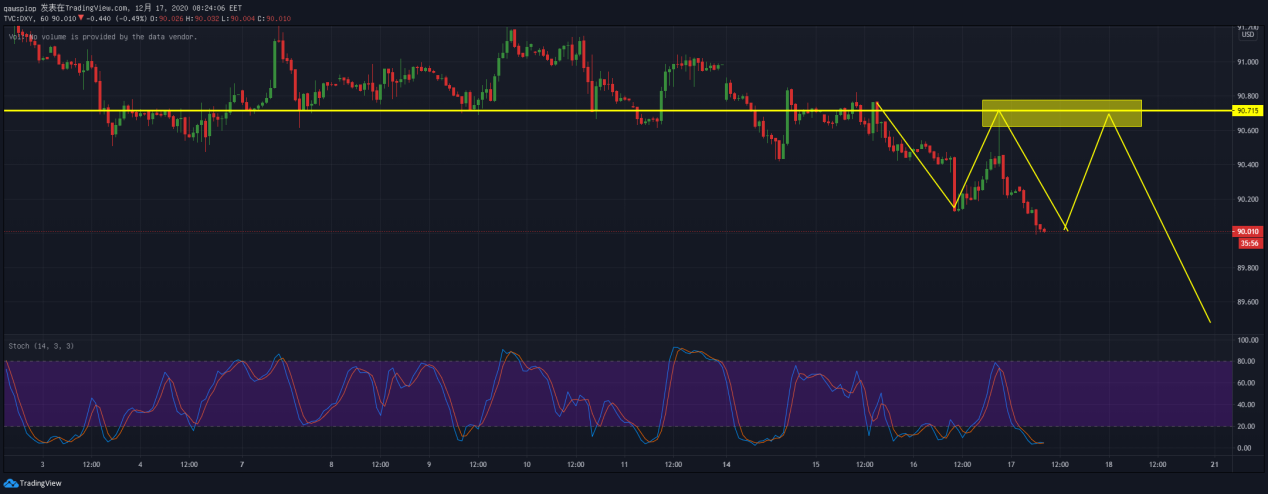Image resolution: width=1268 pixels, height=494 pixels.
Task: Select the yellow shaded resistance zone rectangle
Action: [x=1061, y=113]
